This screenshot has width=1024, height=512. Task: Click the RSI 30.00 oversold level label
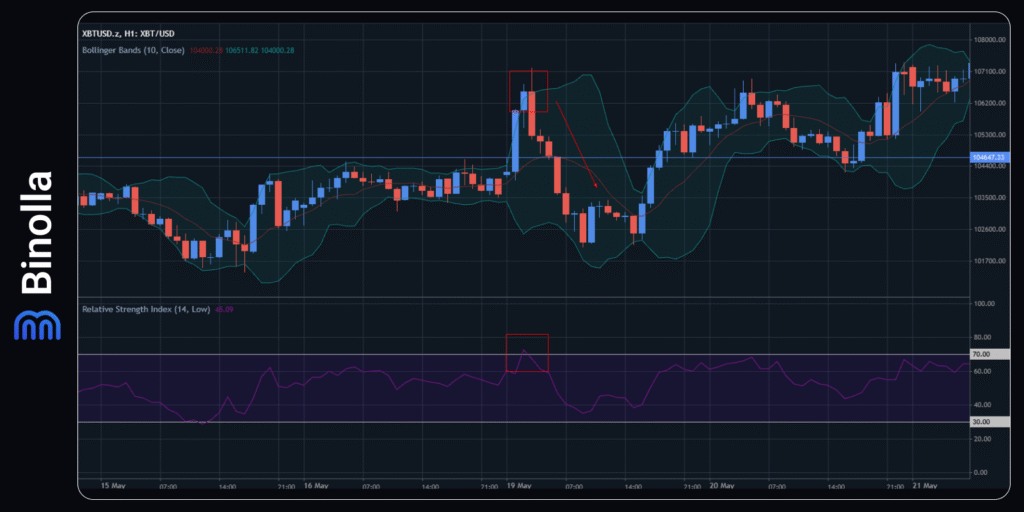pyautogui.click(x=980, y=422)
